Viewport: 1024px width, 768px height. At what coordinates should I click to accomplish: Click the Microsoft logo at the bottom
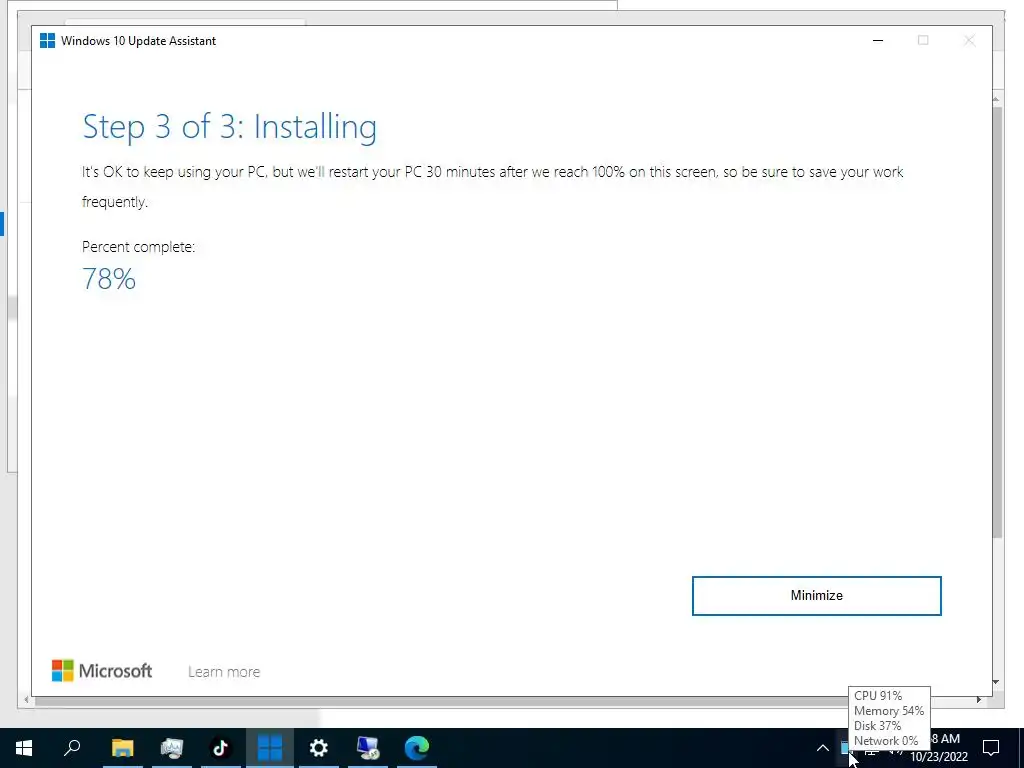coord(102,671)
